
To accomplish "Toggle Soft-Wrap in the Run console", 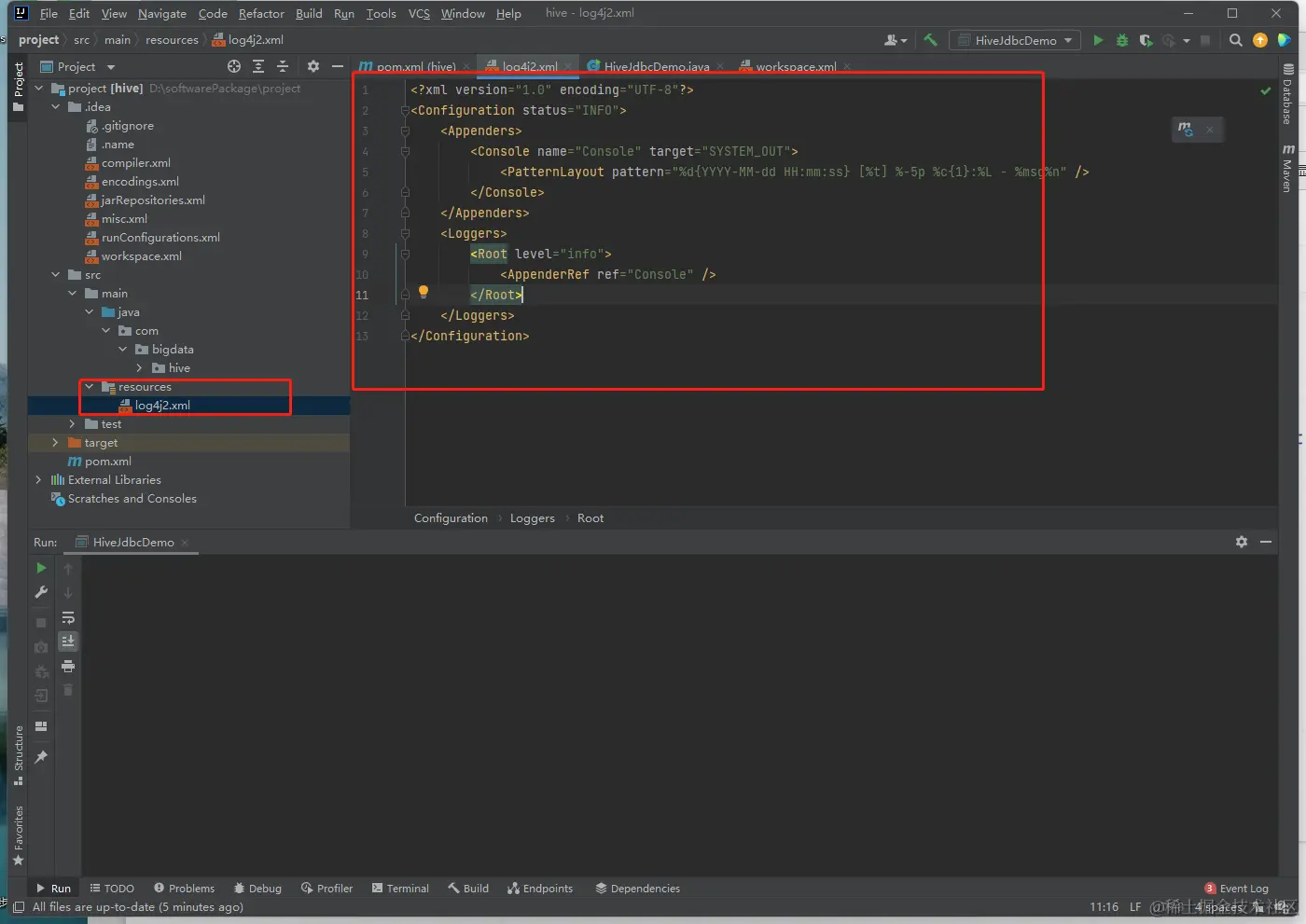I will click(x=68, y=617).
